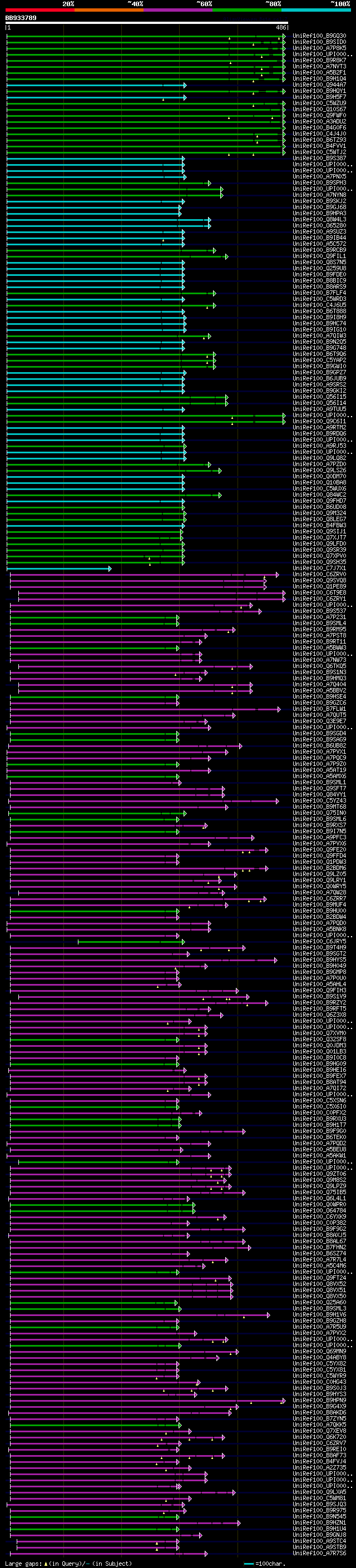The width and height of the screenshot is (356, 1568).
Task: Open hit UniRef100_Q944A7
Action: (319, 85)
